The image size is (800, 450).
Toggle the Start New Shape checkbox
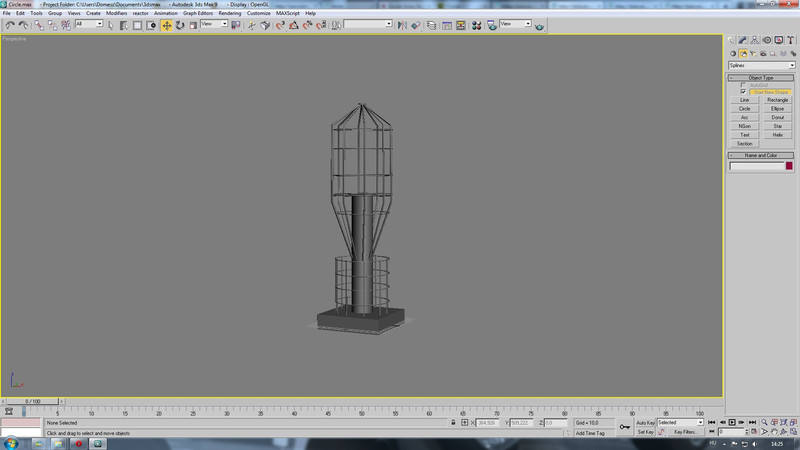(743, 92)
